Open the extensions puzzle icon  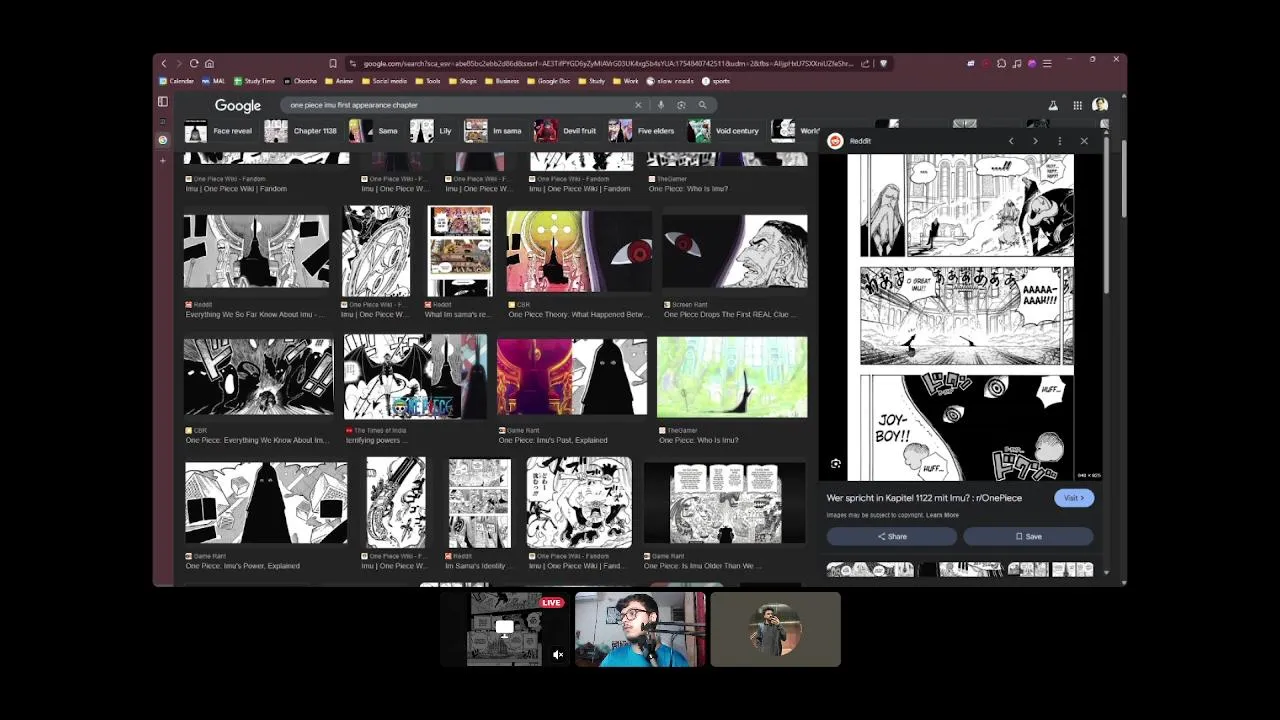[1002, 63]
